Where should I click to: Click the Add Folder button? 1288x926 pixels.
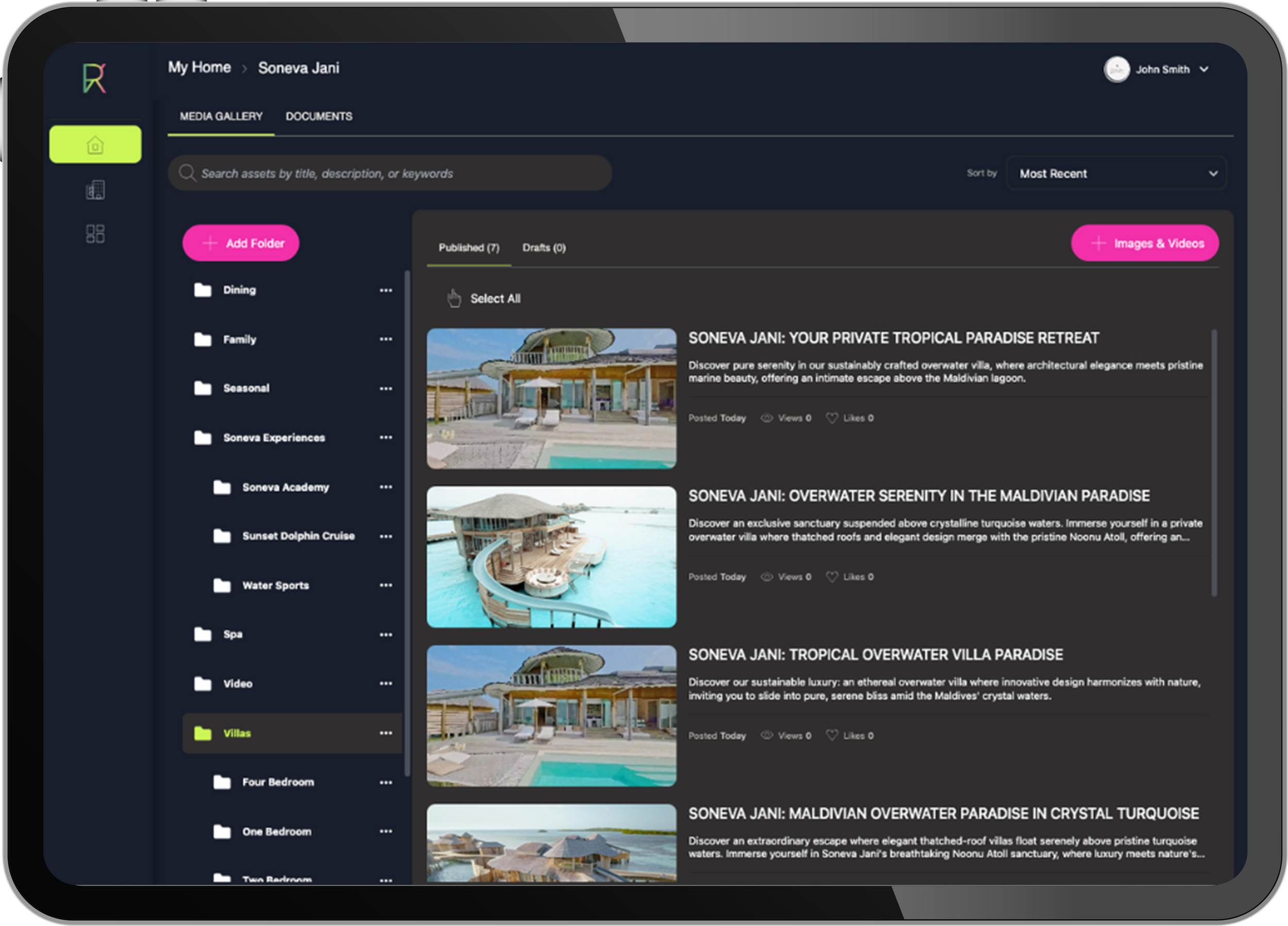pyautogui.click(x=241, y=243)
